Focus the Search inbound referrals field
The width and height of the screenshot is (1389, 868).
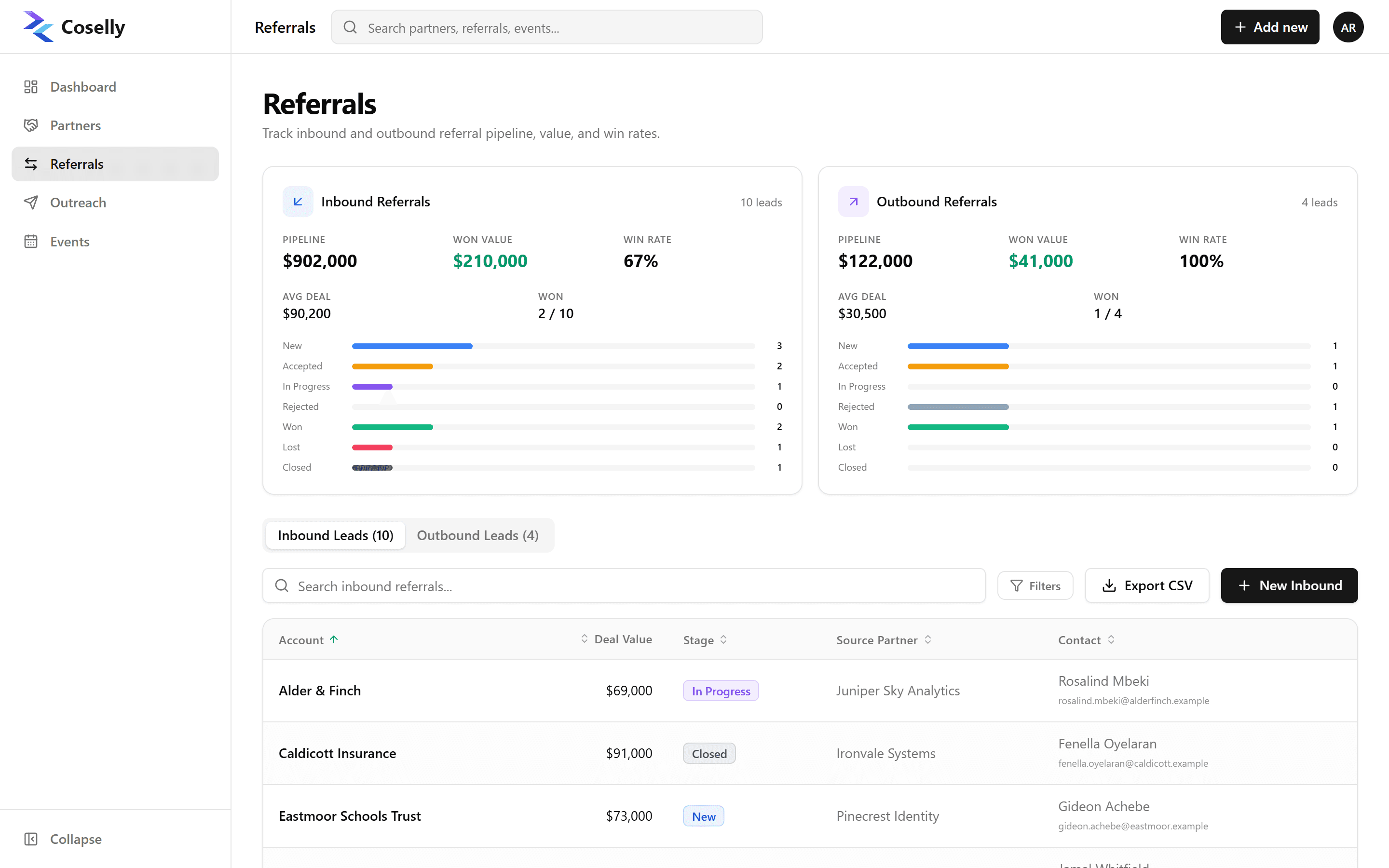click(624, 585)
